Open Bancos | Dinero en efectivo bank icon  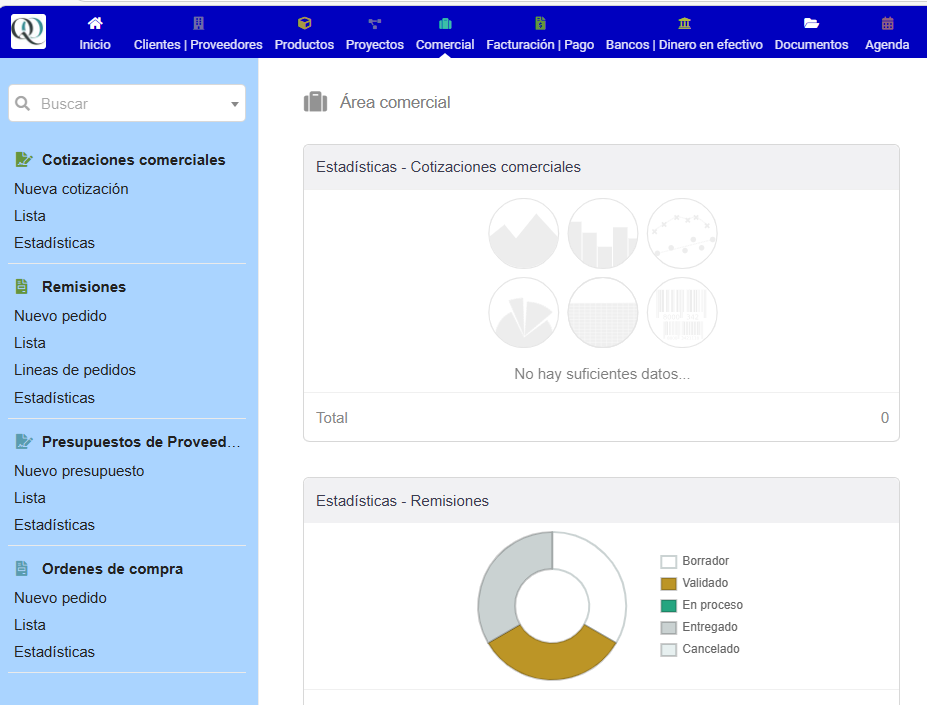tap(684, 23)
